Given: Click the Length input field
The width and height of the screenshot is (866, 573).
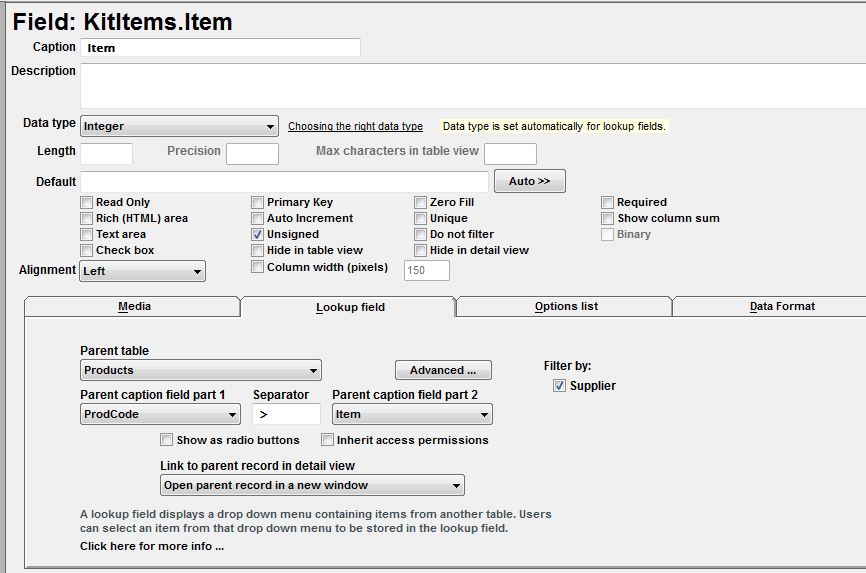Looking at the screenshot, I should pyautogui.click(x=107, y=154).
